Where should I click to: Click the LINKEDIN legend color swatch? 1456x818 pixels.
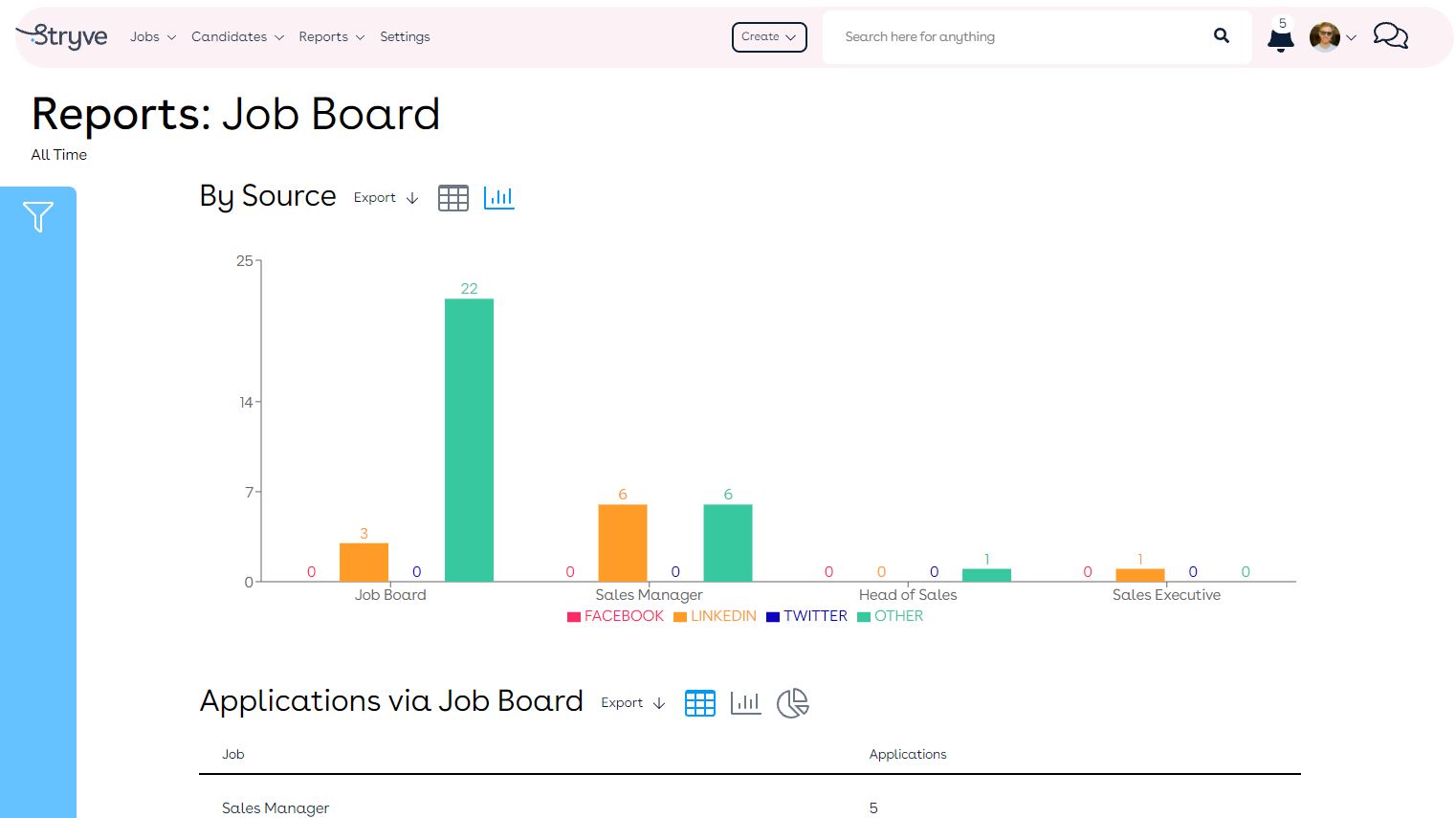click(x=680, y=616)
